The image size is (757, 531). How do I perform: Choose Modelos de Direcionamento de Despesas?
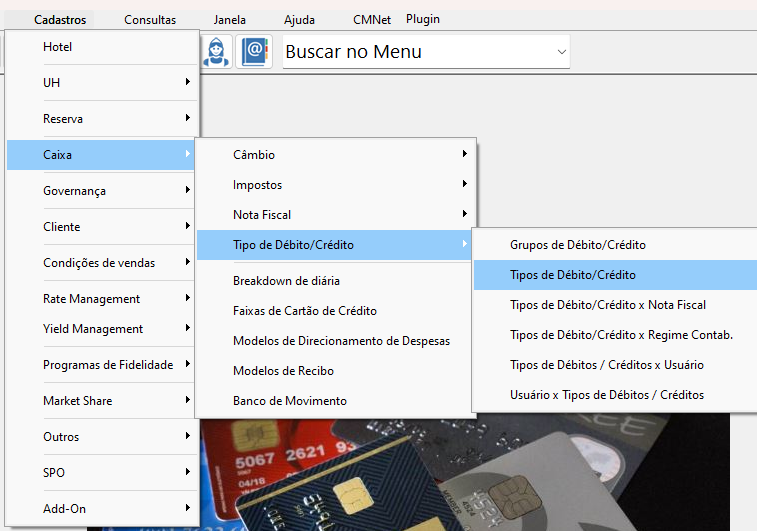(336, 341)
